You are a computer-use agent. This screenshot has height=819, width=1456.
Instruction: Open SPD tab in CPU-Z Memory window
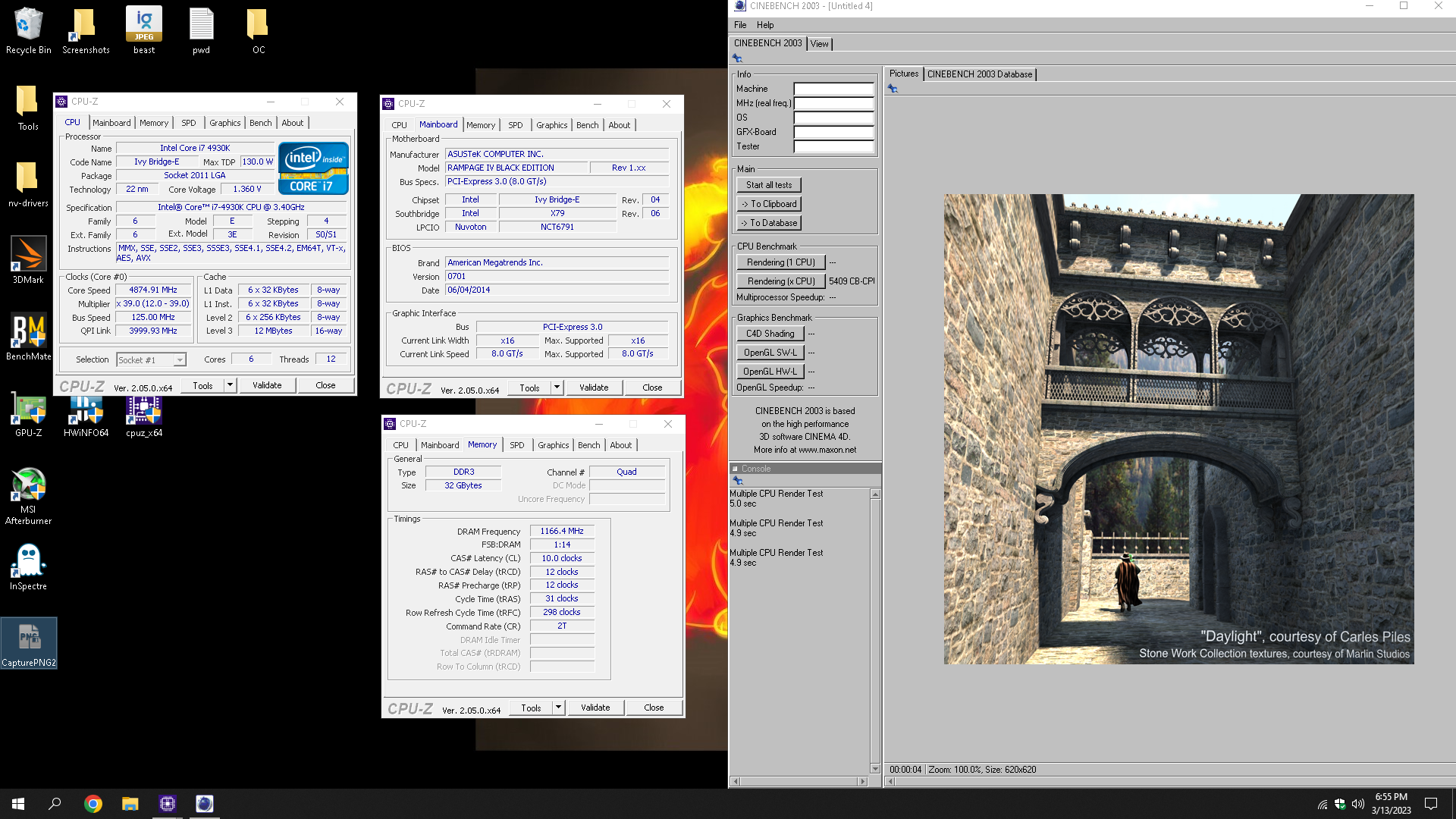pyautogui.click(x=517, y=445)
